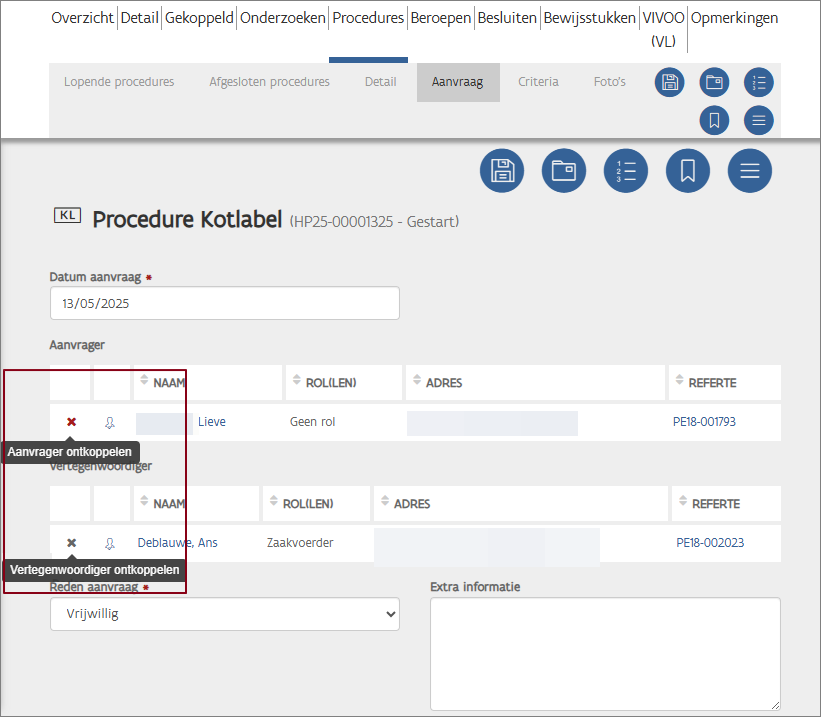Unlink applicant with the red X icon

pyautogui.click(x=71, y=422)
